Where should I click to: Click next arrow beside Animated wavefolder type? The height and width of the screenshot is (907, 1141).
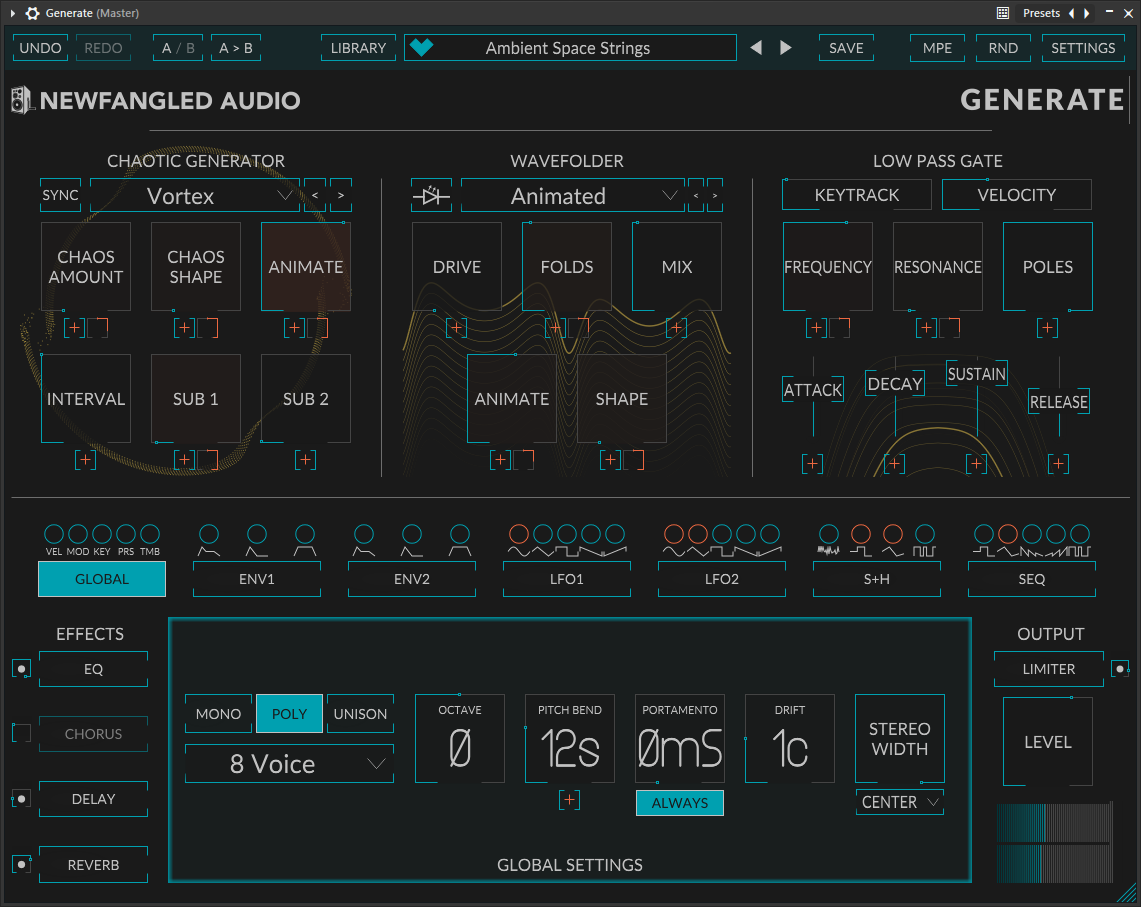[x=715, y=195]
